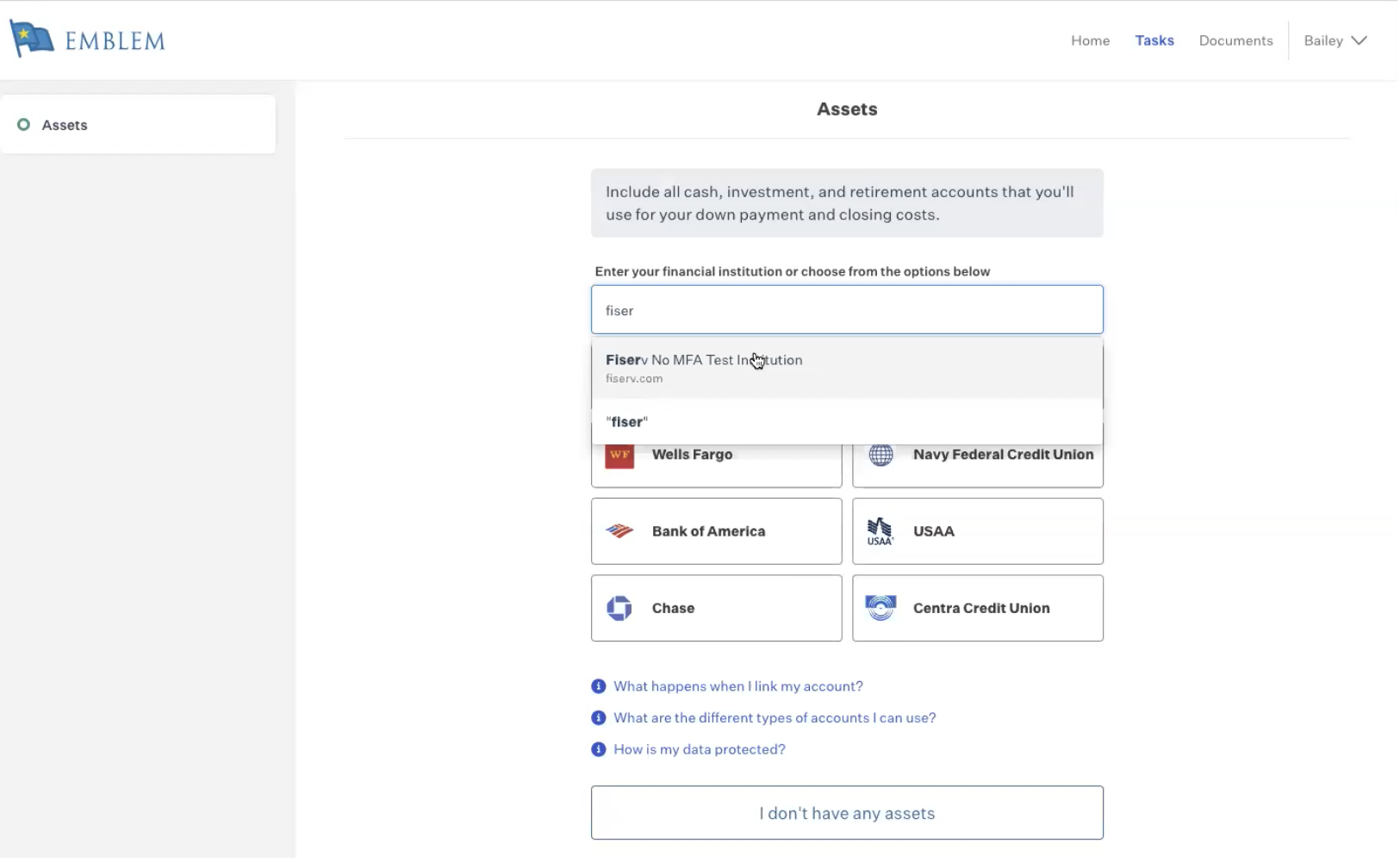Click the fiserv.com text under suggestion
Image resolution: width=1400 pixels, height=862 pixels.
[x=634, y=379]
